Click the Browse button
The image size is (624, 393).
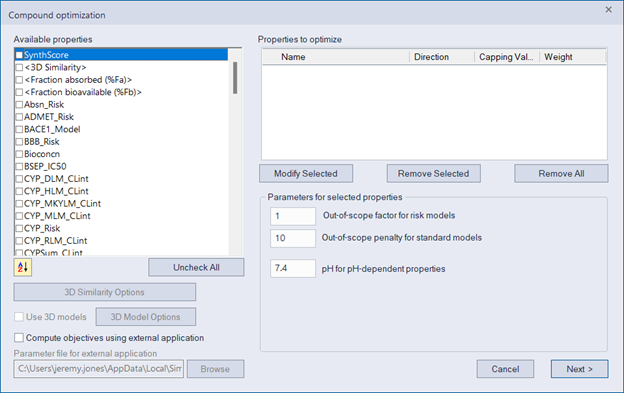pos(215,369)
